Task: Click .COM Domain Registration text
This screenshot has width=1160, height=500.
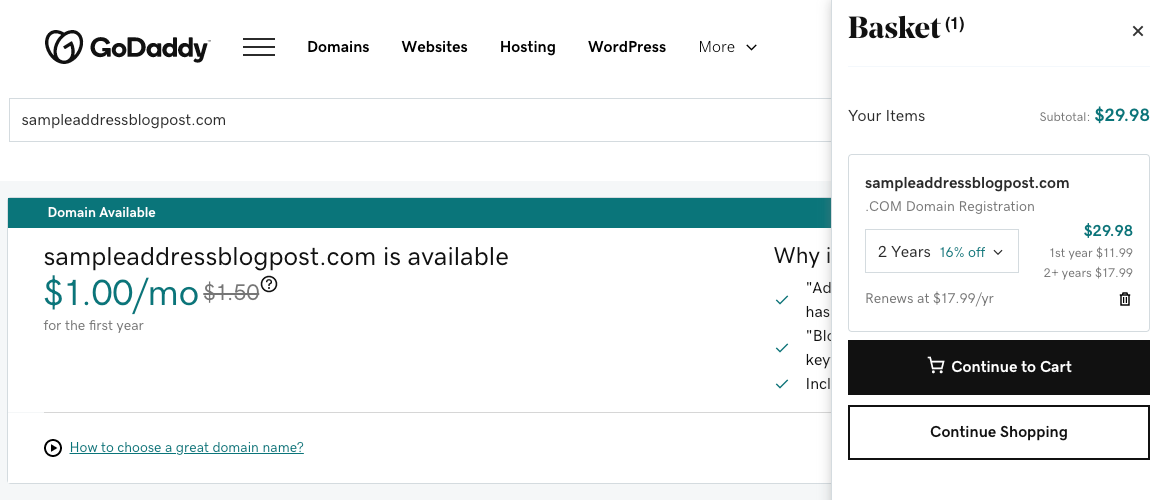Action: point(950,206)
